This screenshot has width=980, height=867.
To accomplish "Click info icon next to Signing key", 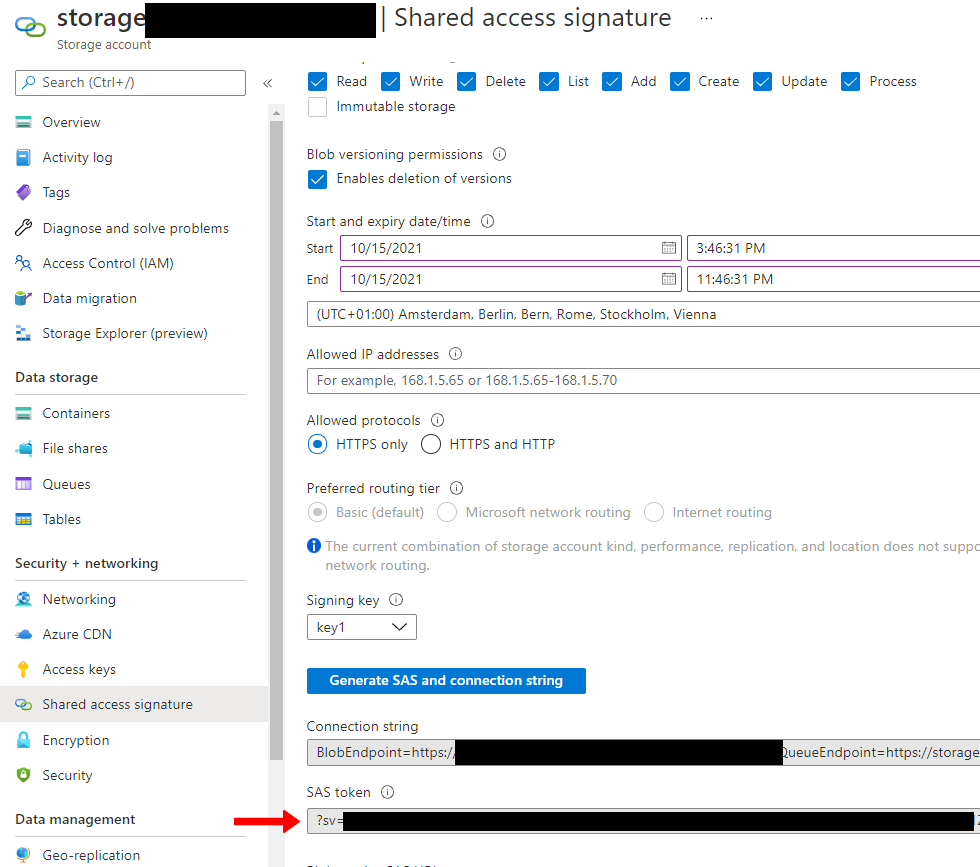I will (396, 599).
